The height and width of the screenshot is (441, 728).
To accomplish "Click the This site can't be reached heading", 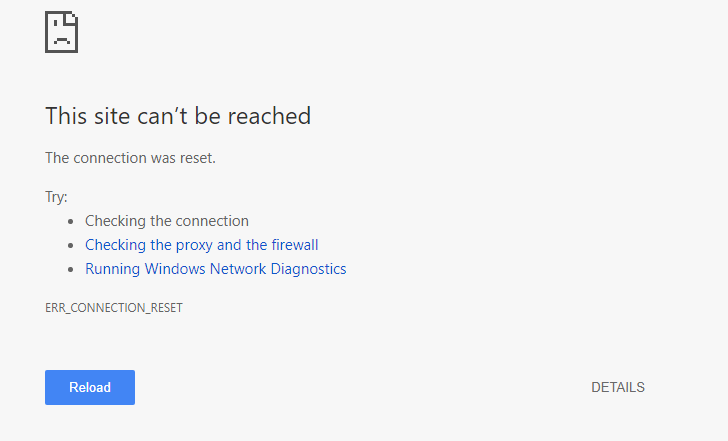I will coord(178,116).
